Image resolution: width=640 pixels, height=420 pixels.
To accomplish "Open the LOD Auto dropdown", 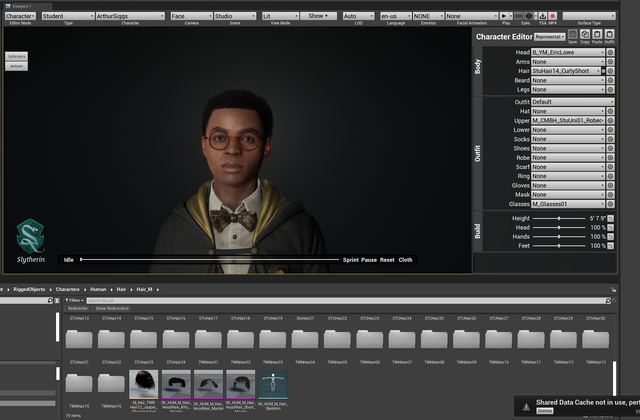I will [x=358, y=16].
